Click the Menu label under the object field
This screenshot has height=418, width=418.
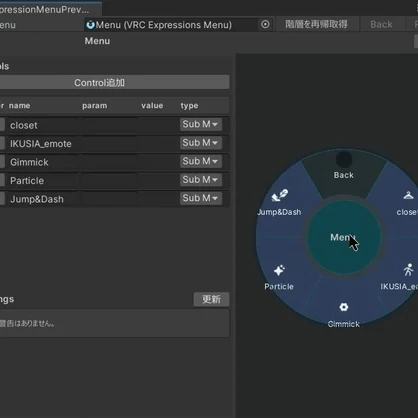[97, 41]
